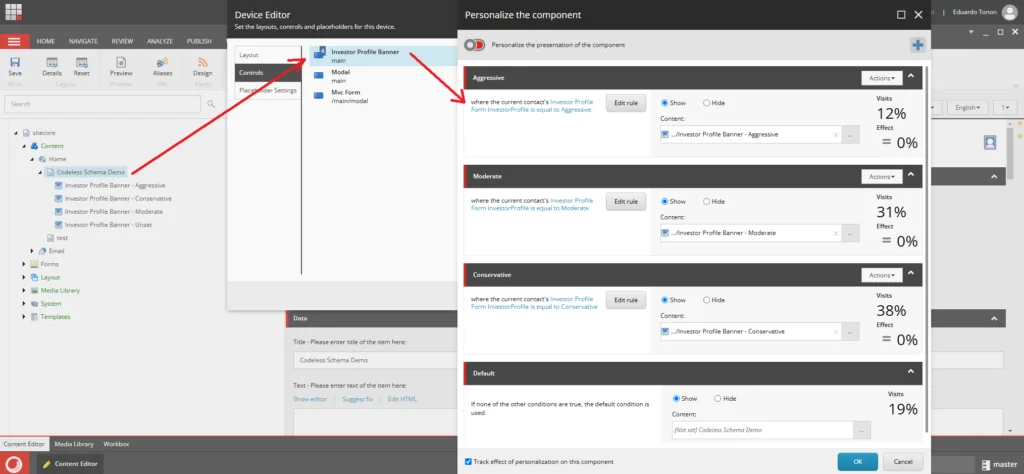
Task: Select the Investor Profile Banner control icon
Action: pos(319,53)
